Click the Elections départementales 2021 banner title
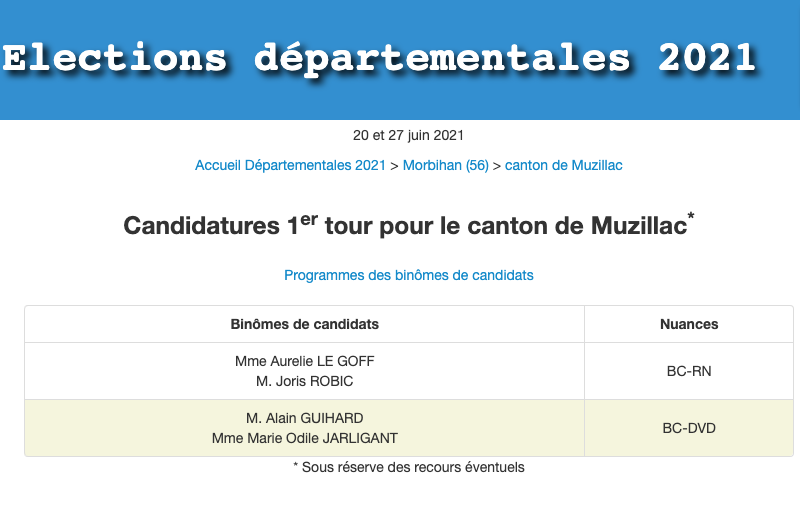The width and height of the screenshot is (800, 510). pos(379,58)
